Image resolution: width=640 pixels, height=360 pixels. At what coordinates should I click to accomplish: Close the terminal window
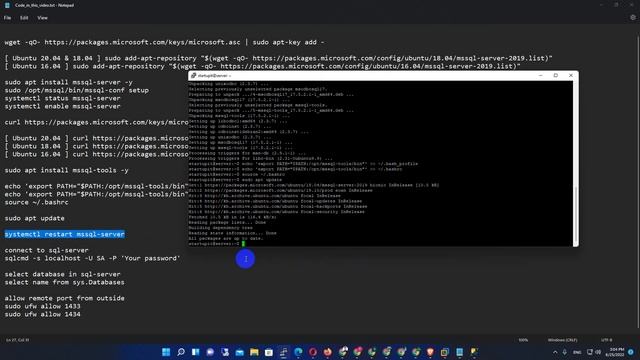tap(571, 76)
